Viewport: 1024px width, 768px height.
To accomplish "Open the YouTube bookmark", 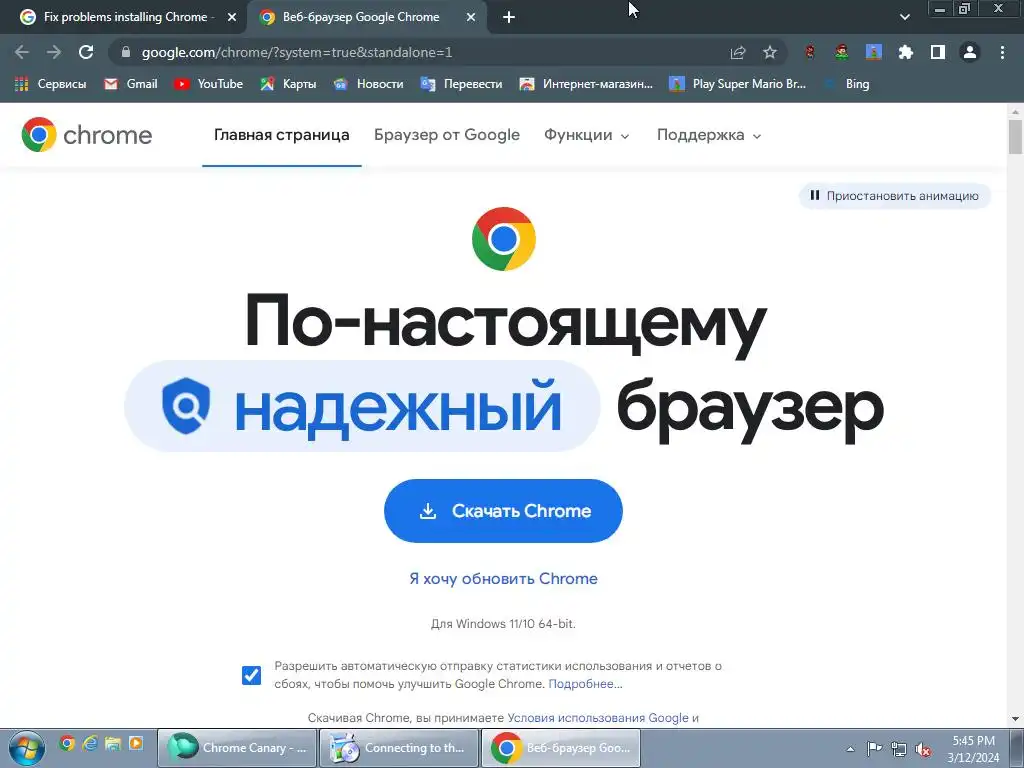I will tap(208, 84).
